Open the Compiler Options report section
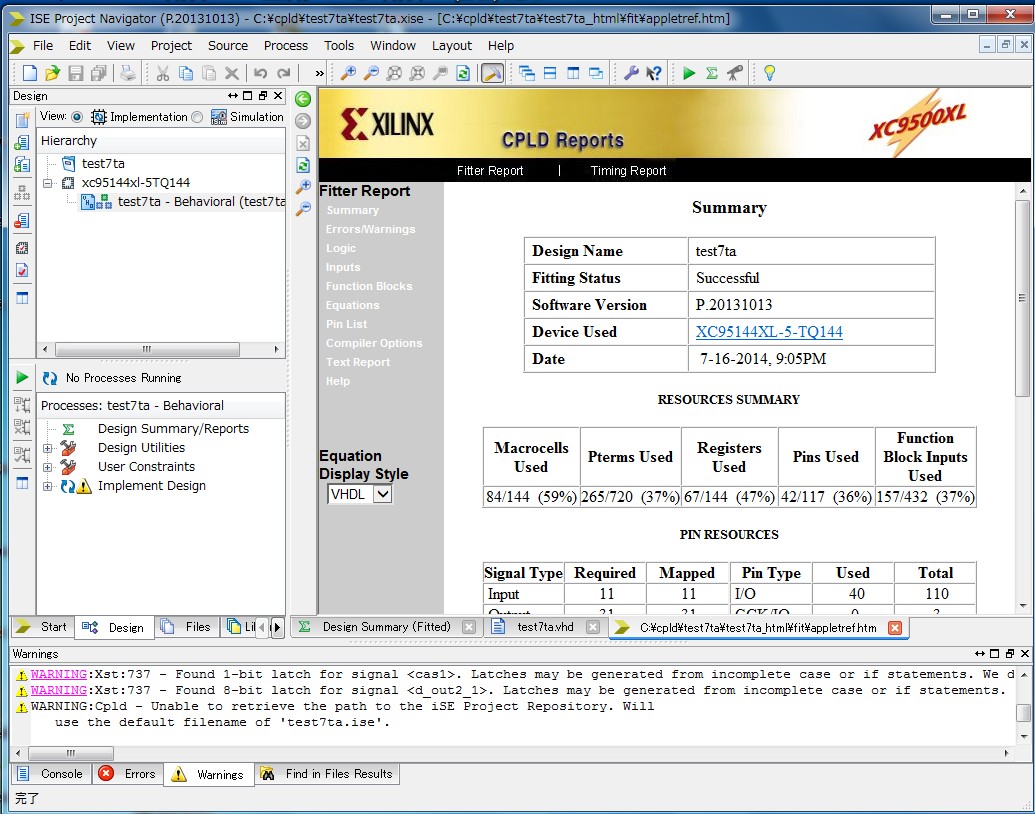This screenshot has height=814, width=1035. [x=374, y=343]
